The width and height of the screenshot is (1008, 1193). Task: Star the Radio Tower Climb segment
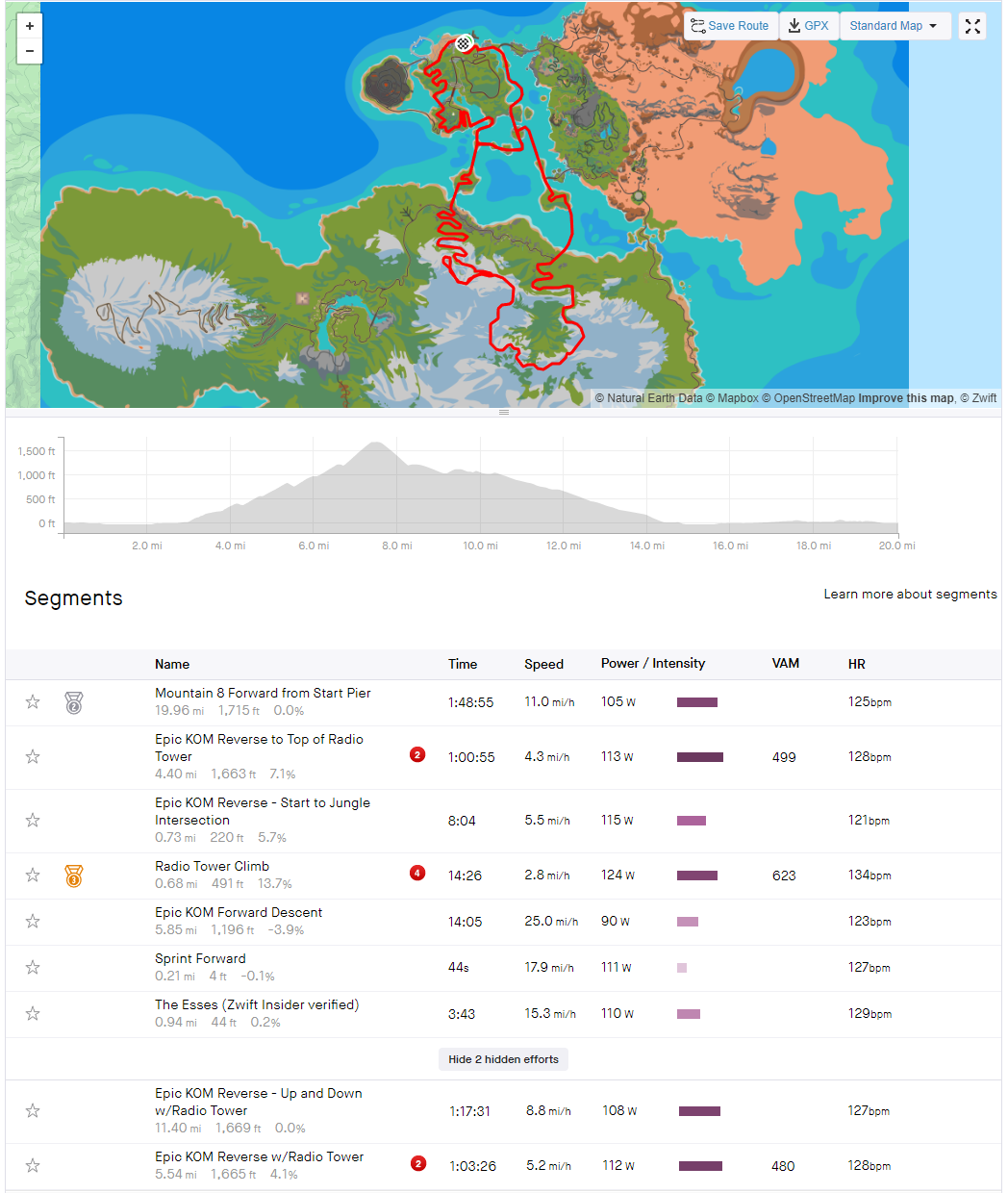[33, 876]
